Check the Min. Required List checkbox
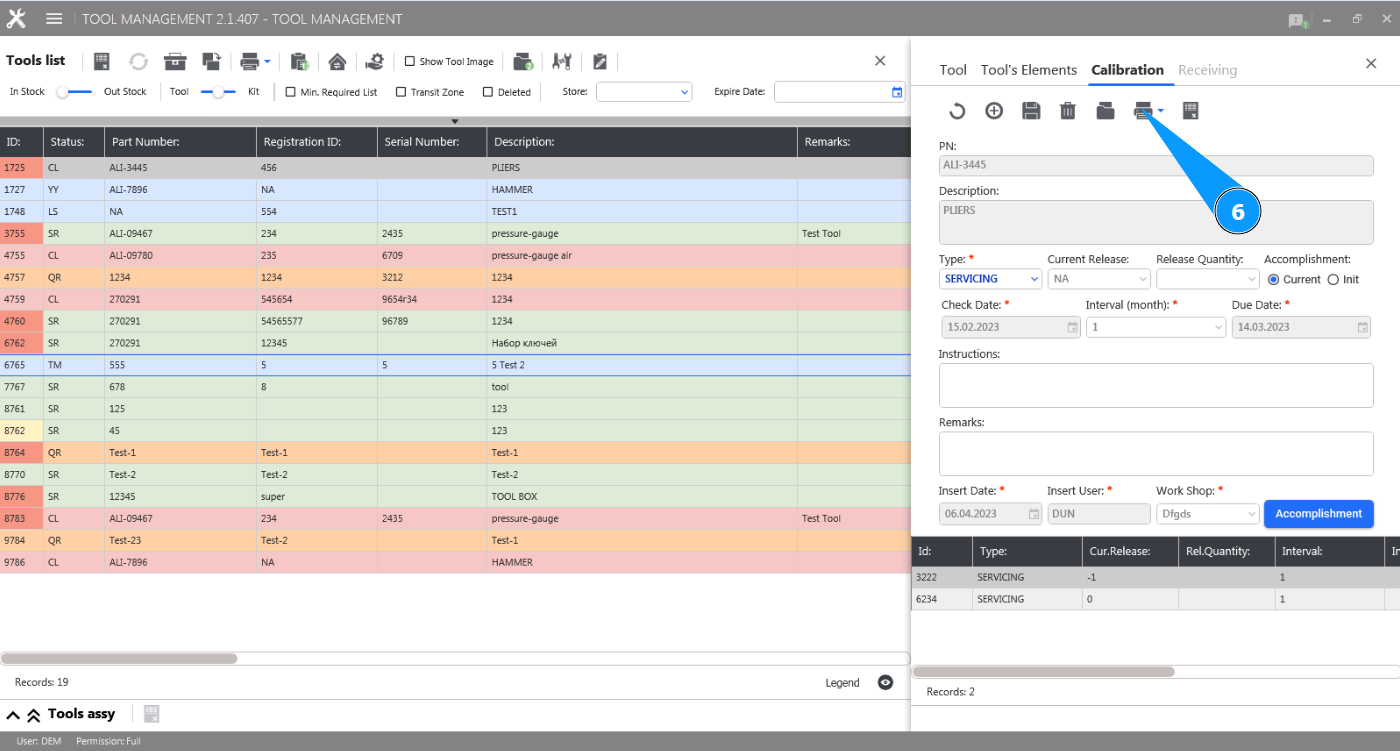This screenshot has height=751, width=1400. coord(291,92)
